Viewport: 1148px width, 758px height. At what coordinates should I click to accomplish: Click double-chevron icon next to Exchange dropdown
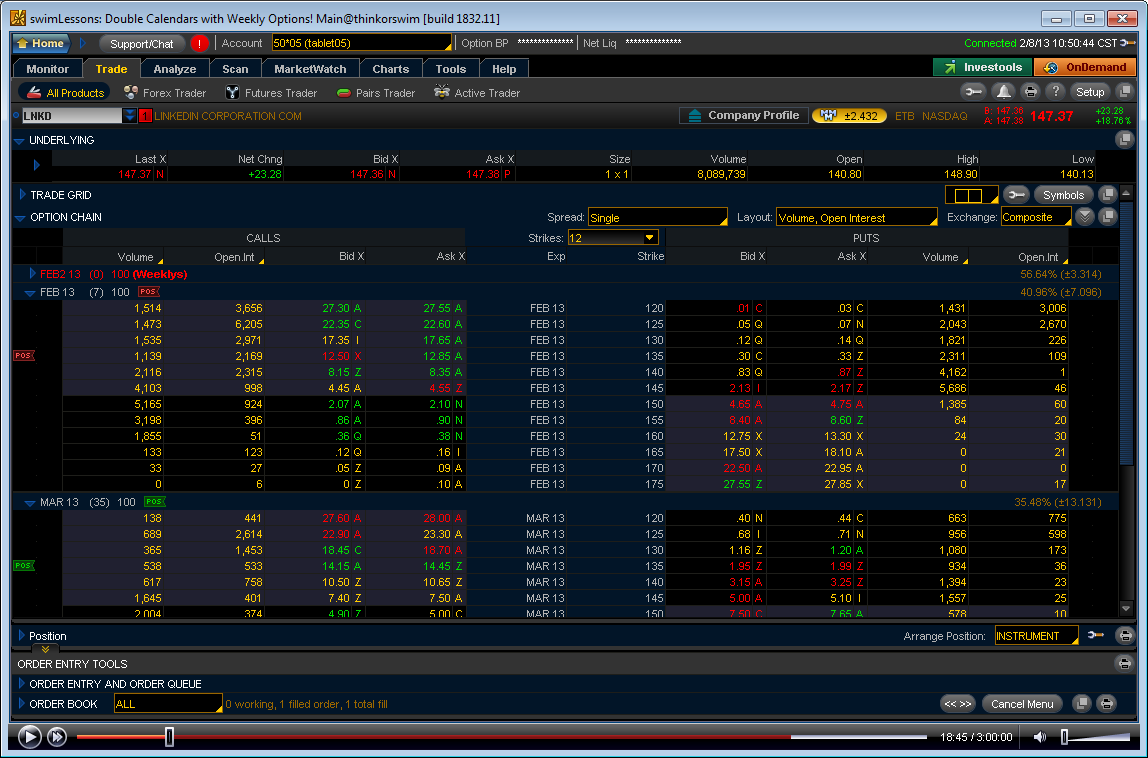1085,216
